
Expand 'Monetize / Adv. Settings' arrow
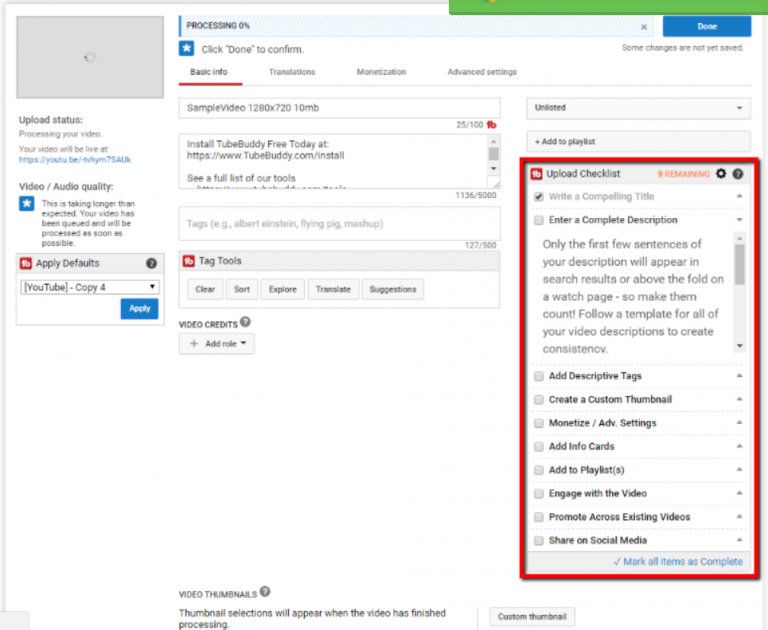(x=740, y=422)
